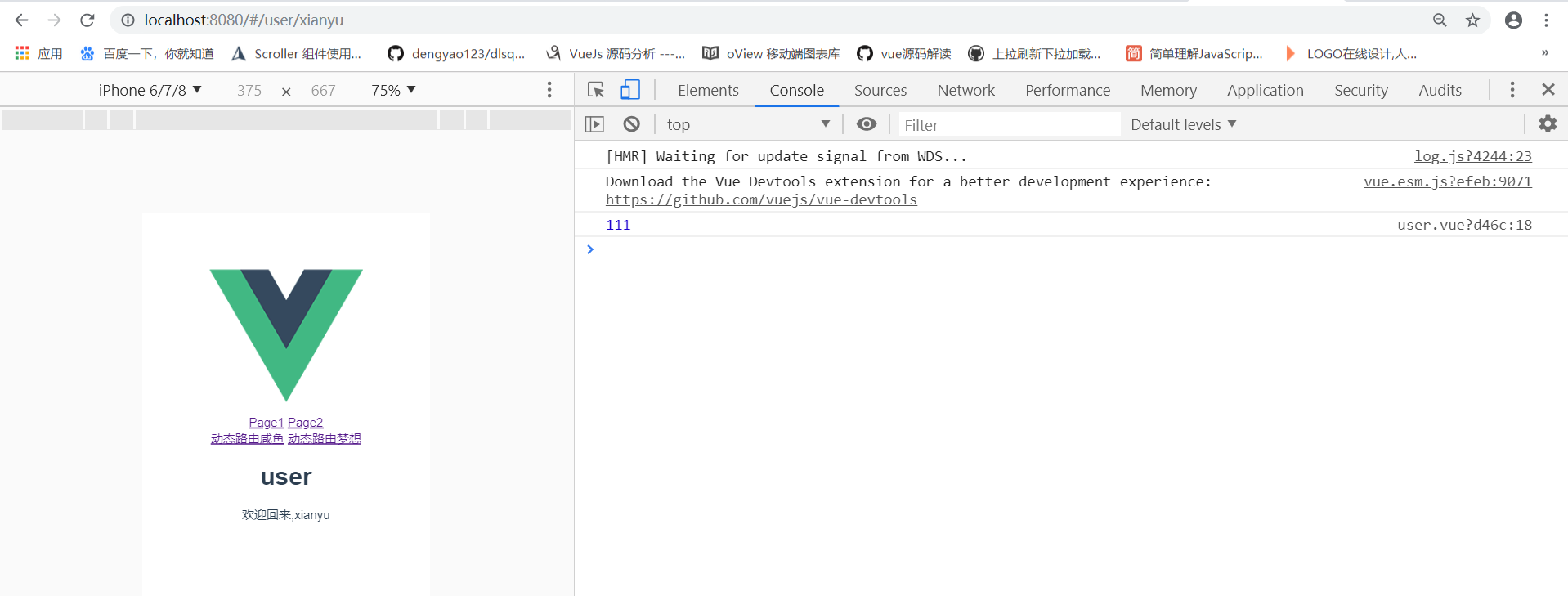Open the iPhone 6/7/8 device dropdown
This screenshot has width=1568, height=596.
point(150,90)
